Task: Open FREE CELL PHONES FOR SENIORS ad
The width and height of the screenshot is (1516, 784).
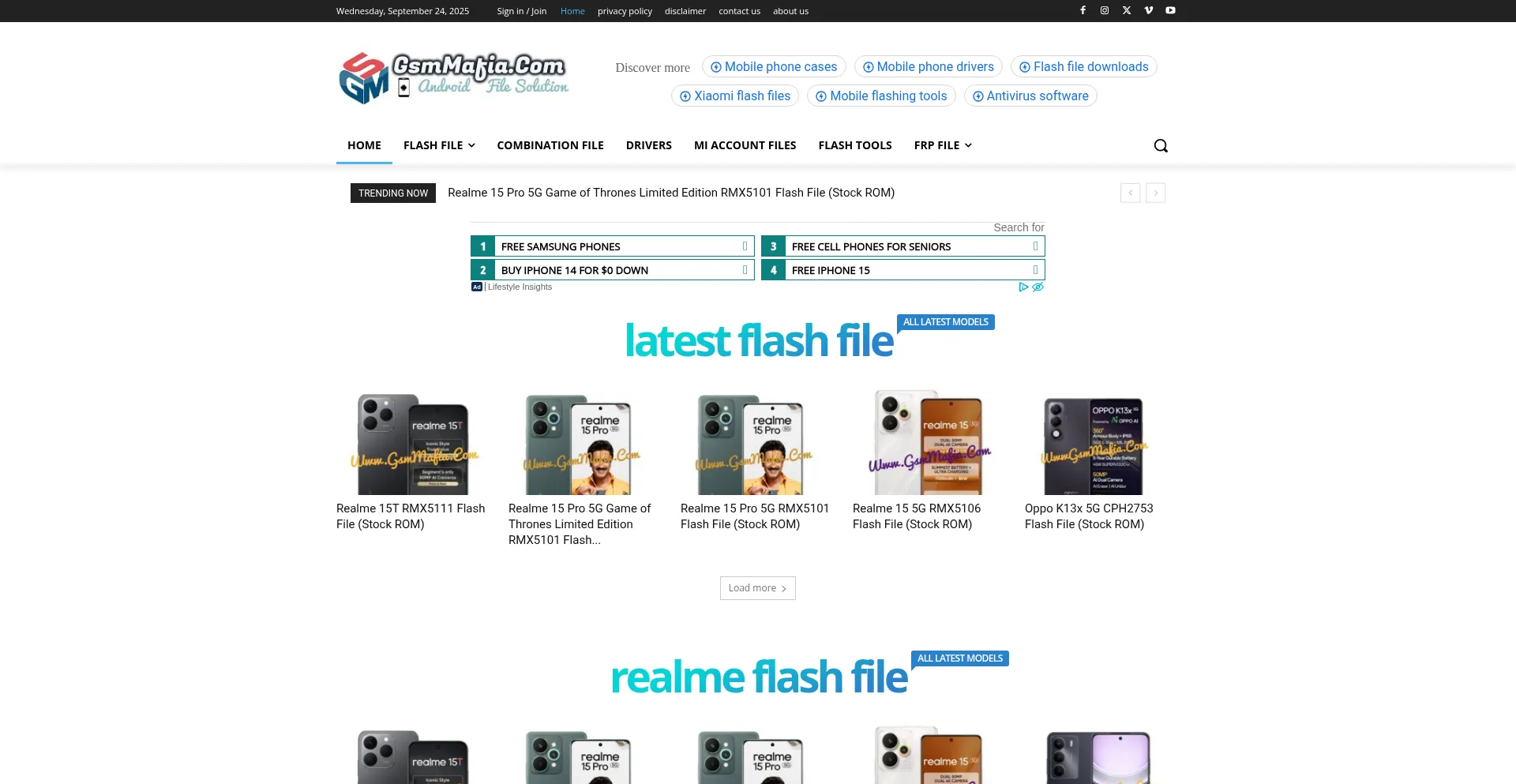Action: (x=903, y=246)
